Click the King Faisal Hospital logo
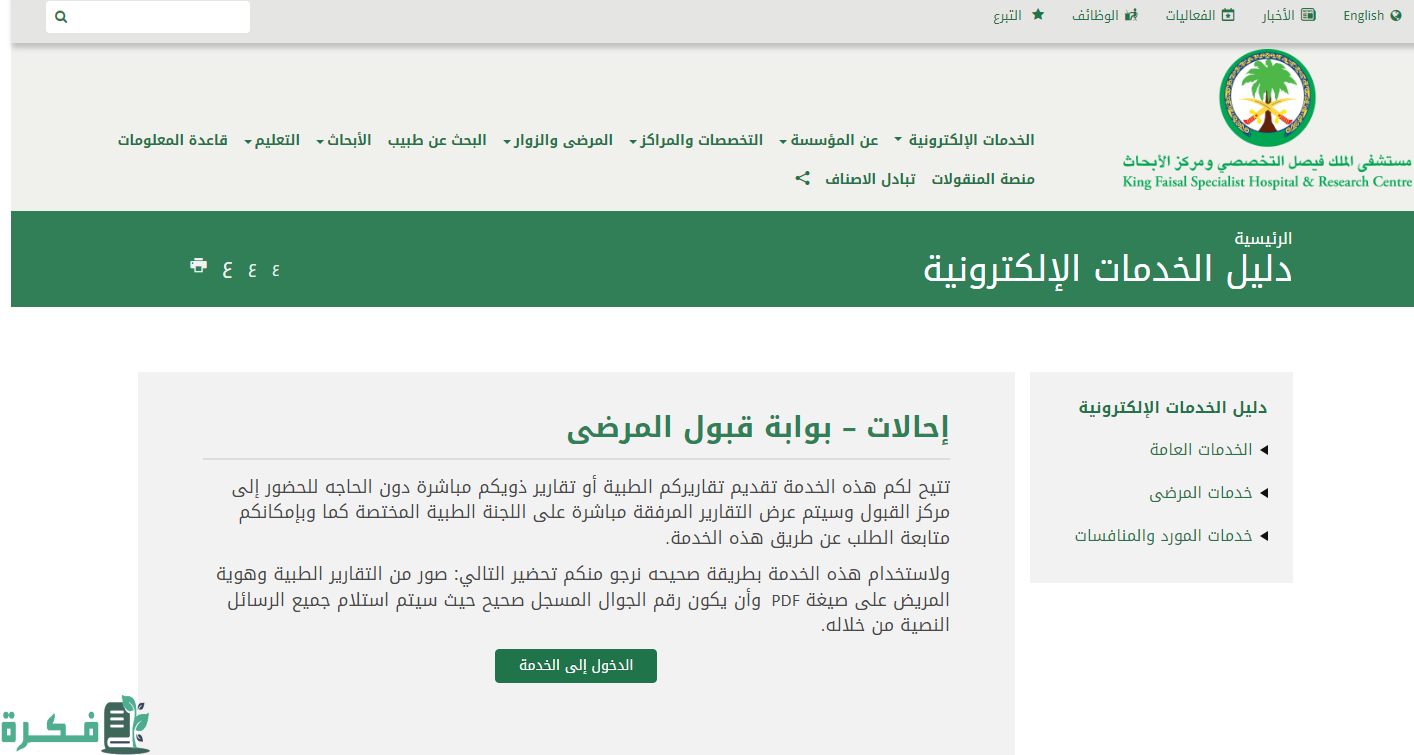Screen dimensions: 1414x755 [1267, 119]
